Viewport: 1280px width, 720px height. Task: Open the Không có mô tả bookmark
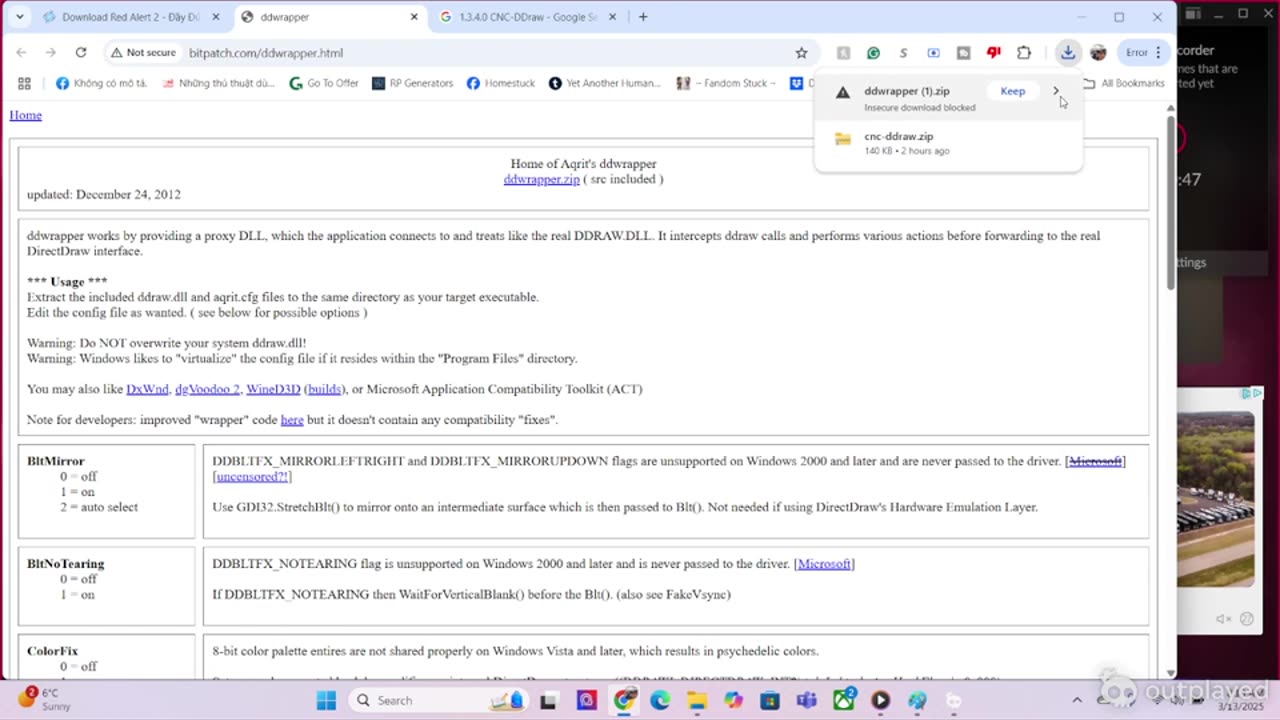pyautogui.click(x=101, y=83)
